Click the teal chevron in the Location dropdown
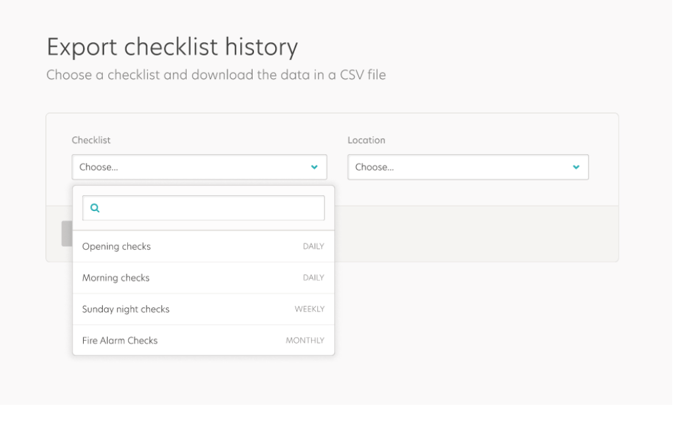The height and width of the screenshot is (426, 688). coord(576,167)
